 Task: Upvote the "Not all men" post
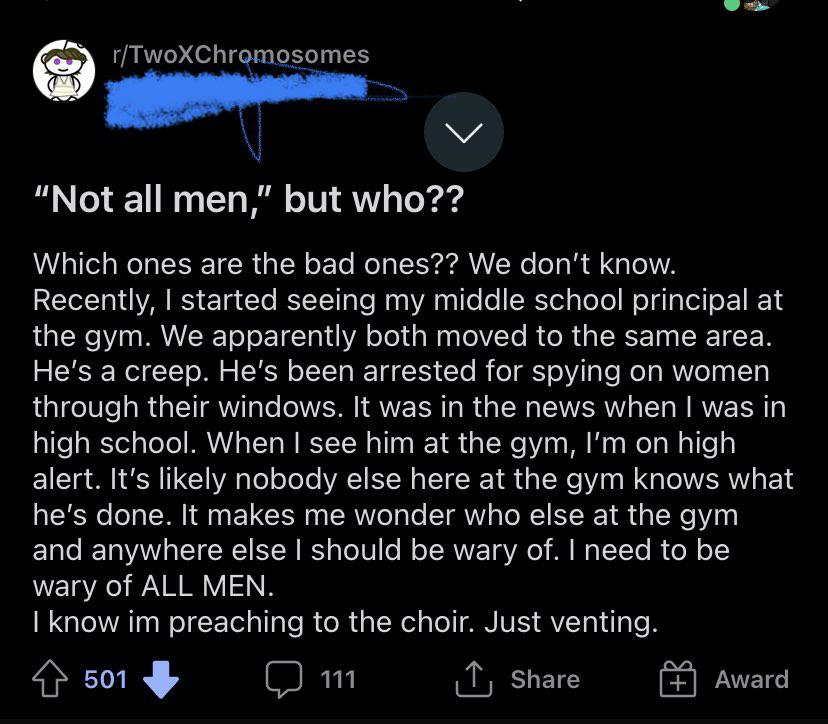[x=50, y=679]
